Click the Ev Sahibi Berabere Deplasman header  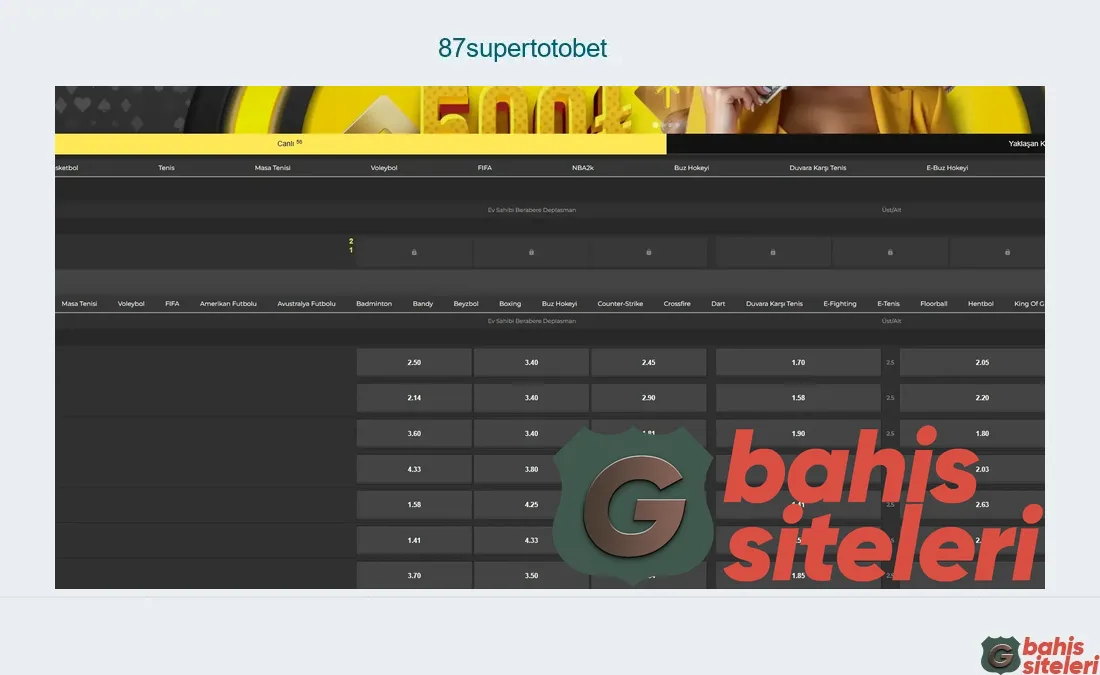point(531,210)
